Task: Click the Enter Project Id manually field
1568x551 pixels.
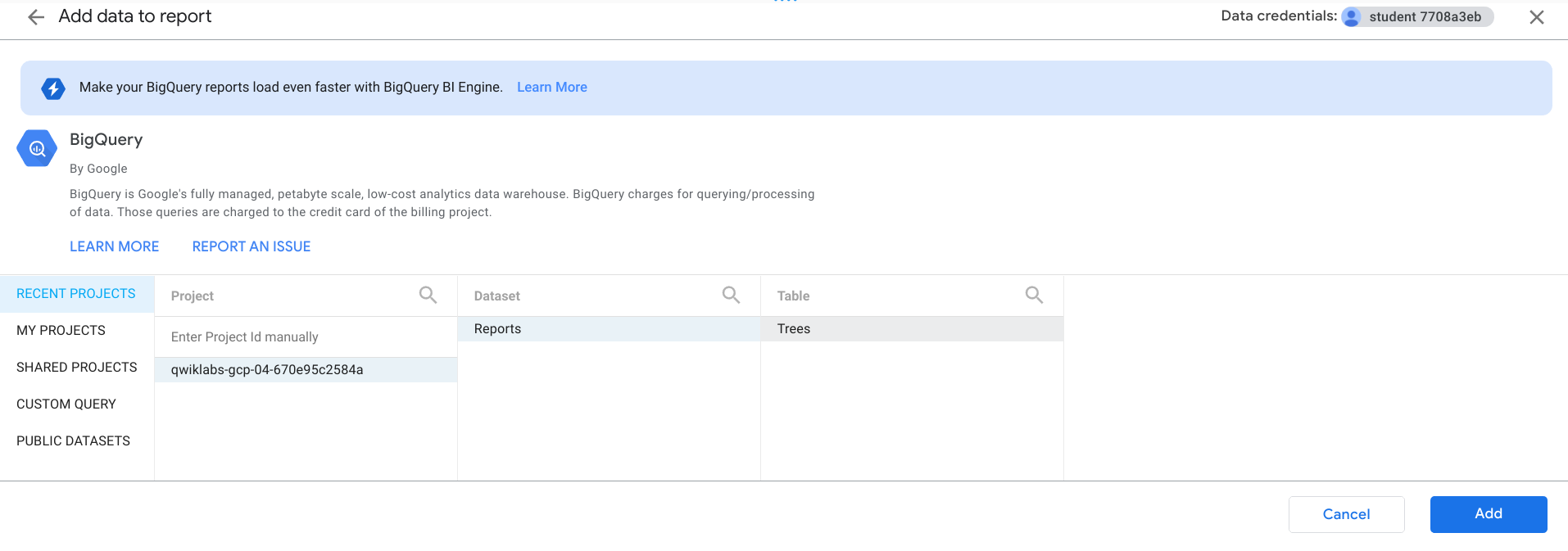Action: [306, 337]
